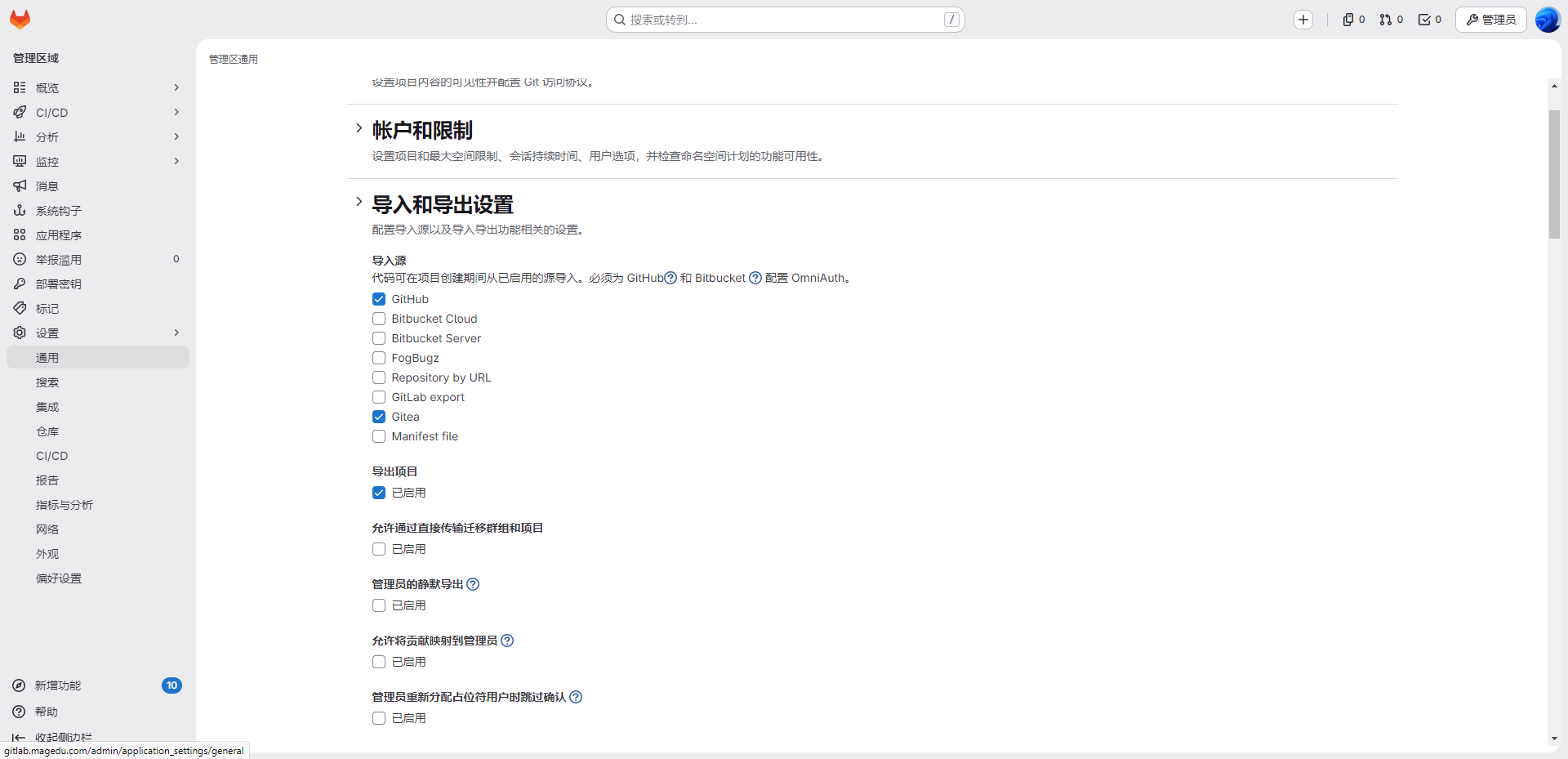This screenshot has height=759, width=1568.
Task: Focus the 搜索或转到 search field
Action: (786, 20)
